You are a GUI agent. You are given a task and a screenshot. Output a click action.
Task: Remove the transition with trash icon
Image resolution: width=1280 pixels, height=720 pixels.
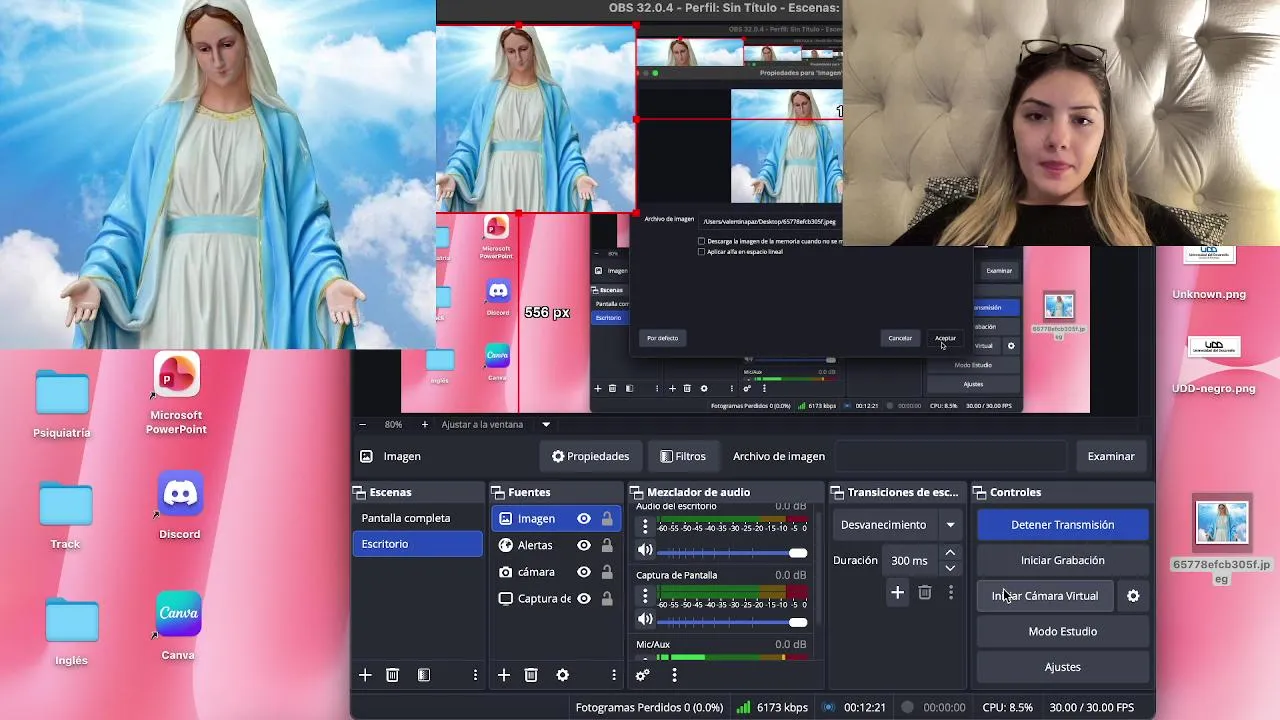924,593
